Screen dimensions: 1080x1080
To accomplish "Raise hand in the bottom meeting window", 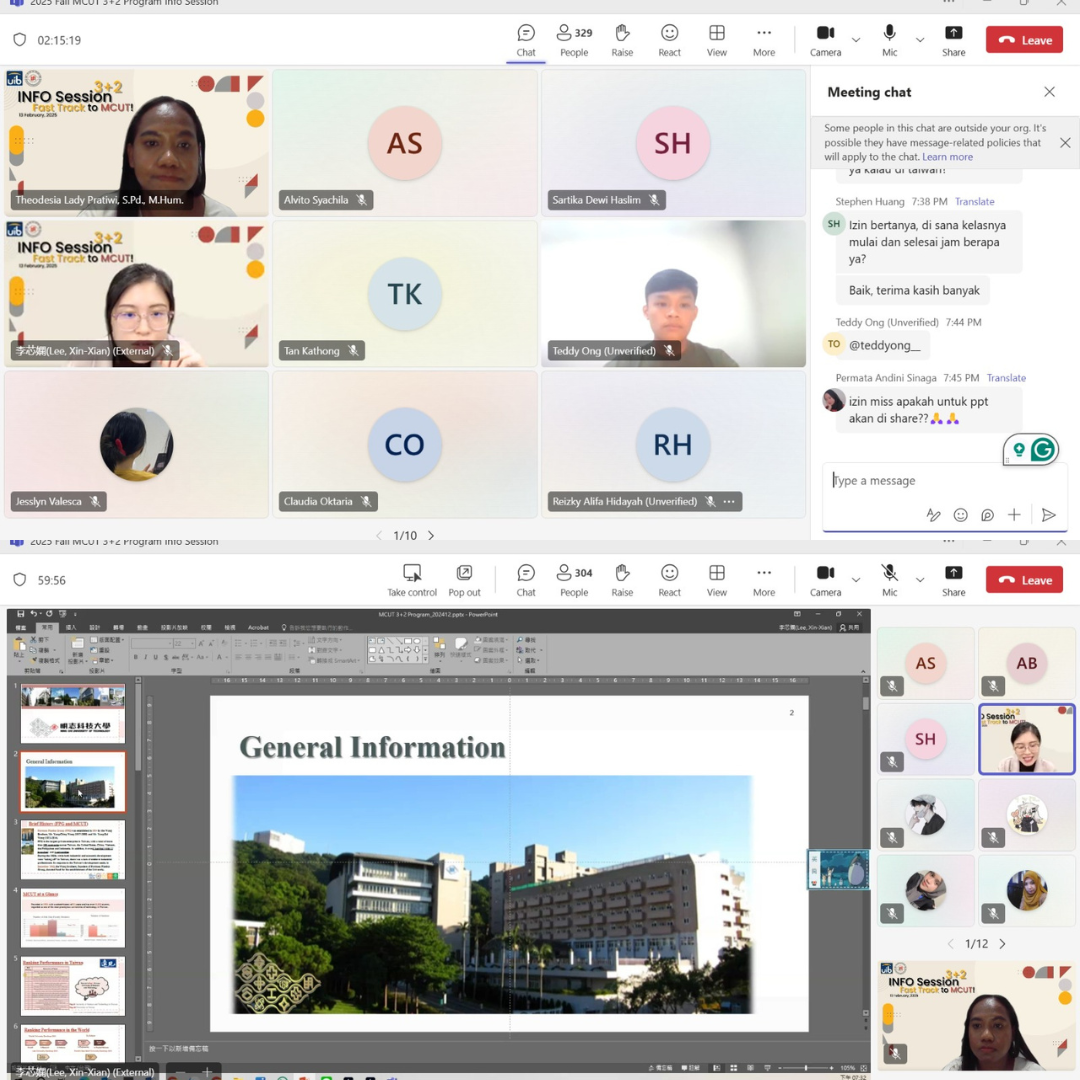I will (622, 580).
